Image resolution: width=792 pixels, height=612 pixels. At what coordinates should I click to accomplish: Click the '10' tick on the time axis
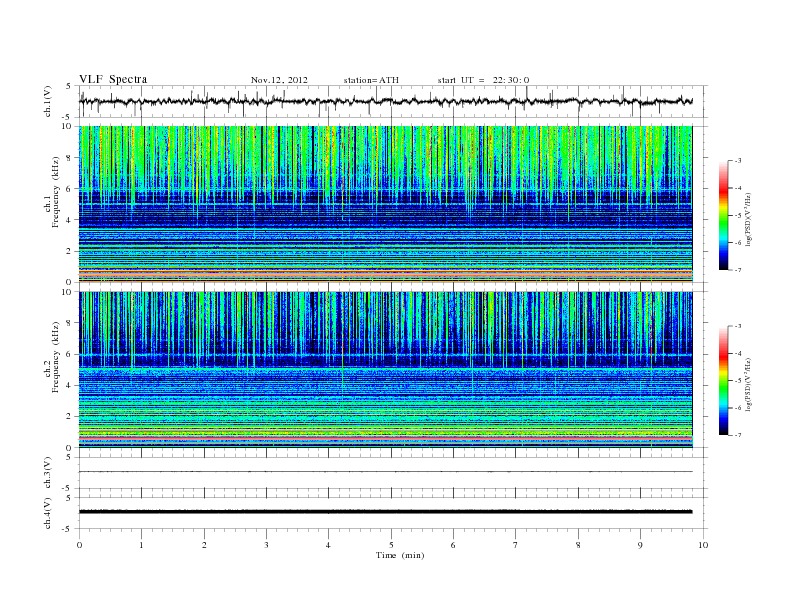click(x=703, y=545)
